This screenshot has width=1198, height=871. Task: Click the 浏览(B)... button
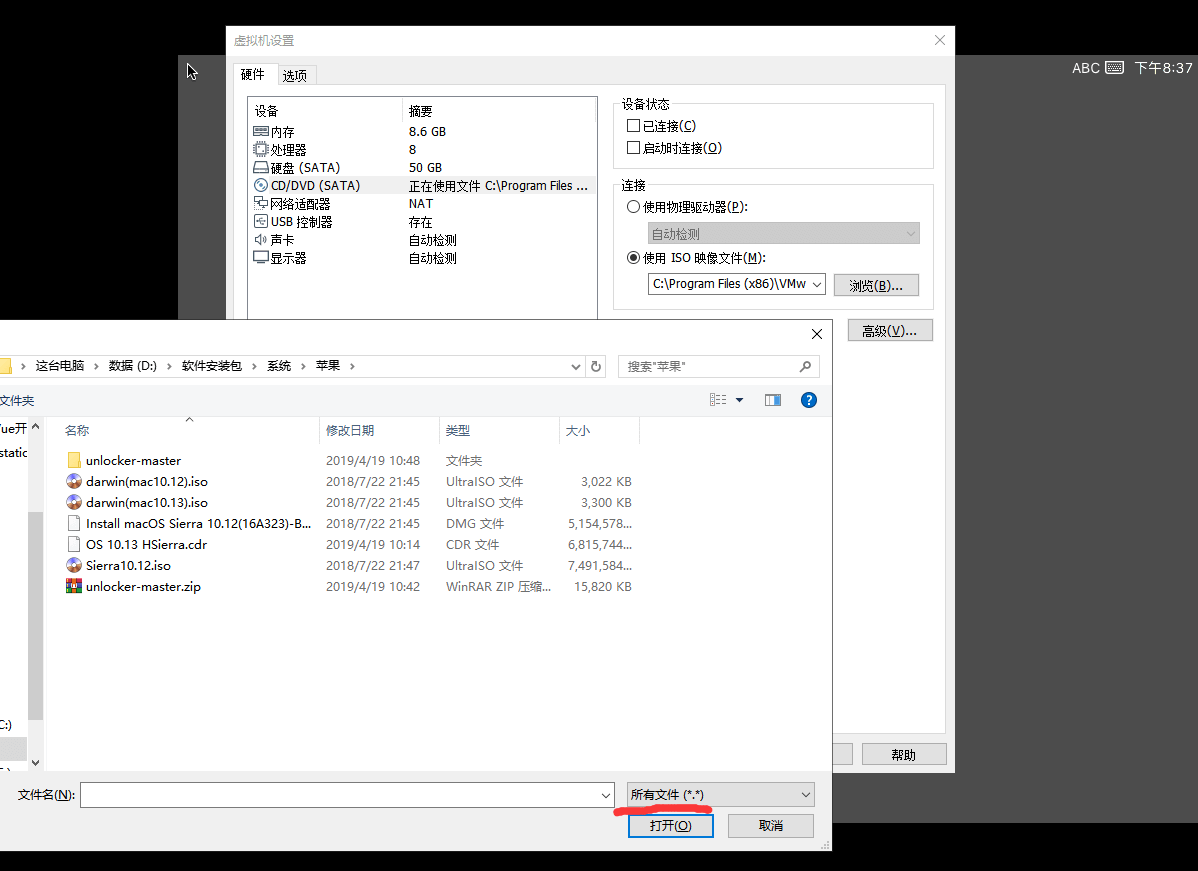tap(876, 286)
